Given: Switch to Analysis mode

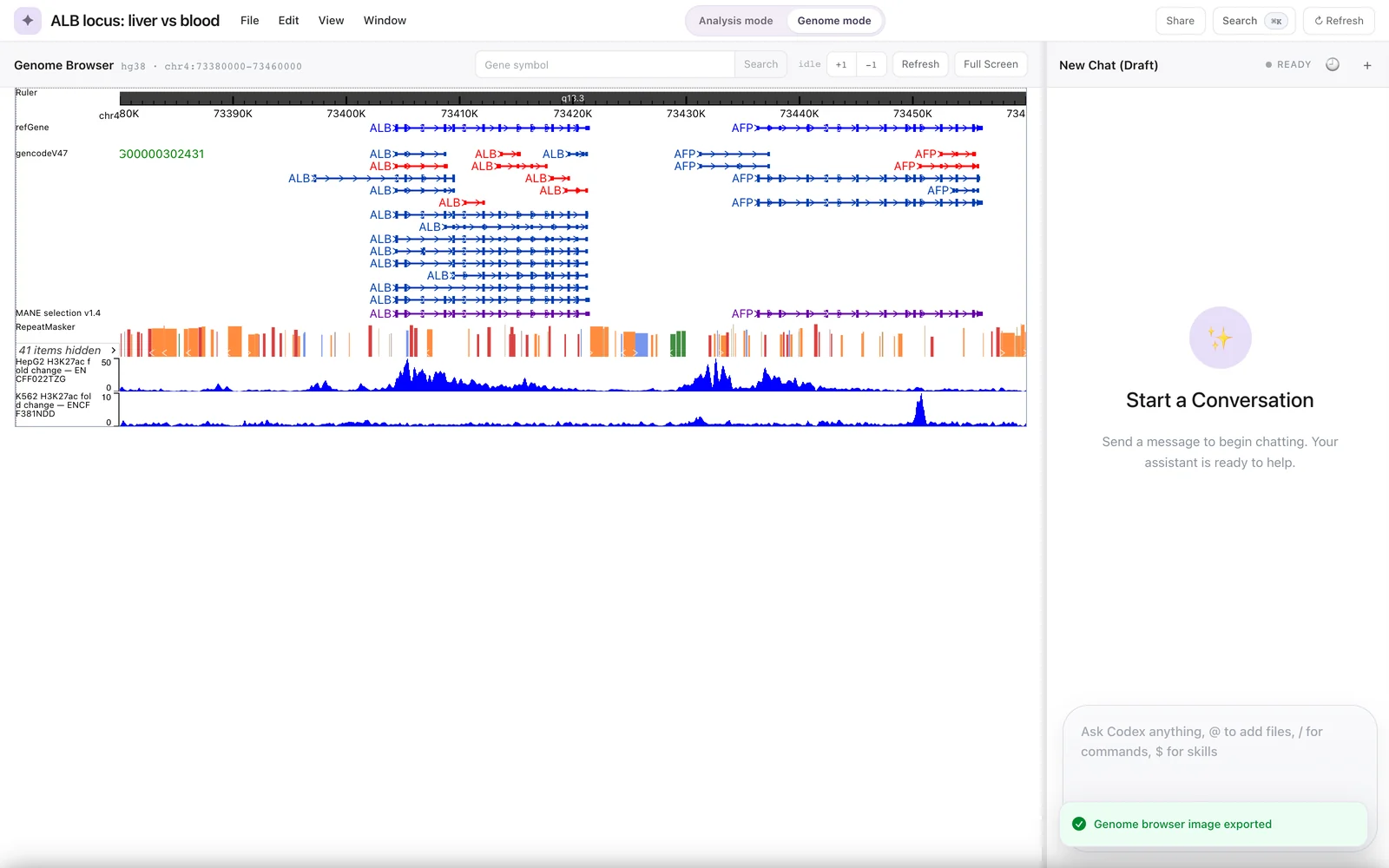Looking at the screenshot, I should 735,21.
